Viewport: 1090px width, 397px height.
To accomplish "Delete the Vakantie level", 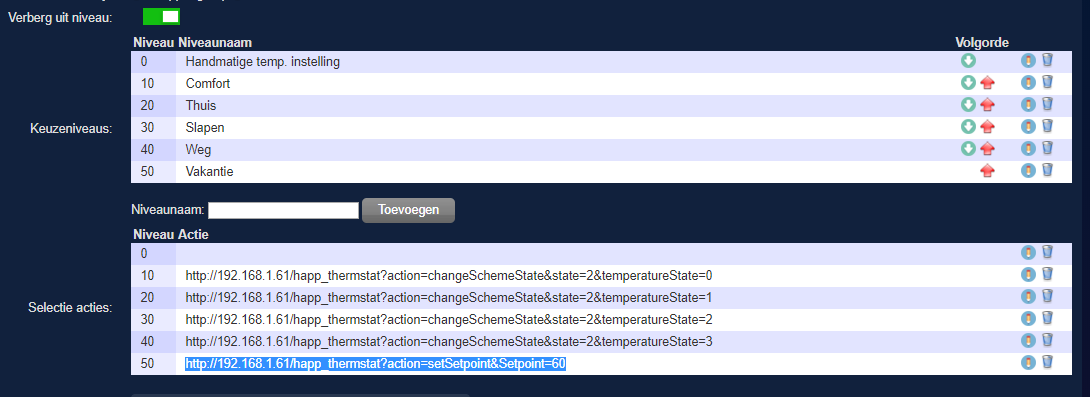I will point(1048,170).
